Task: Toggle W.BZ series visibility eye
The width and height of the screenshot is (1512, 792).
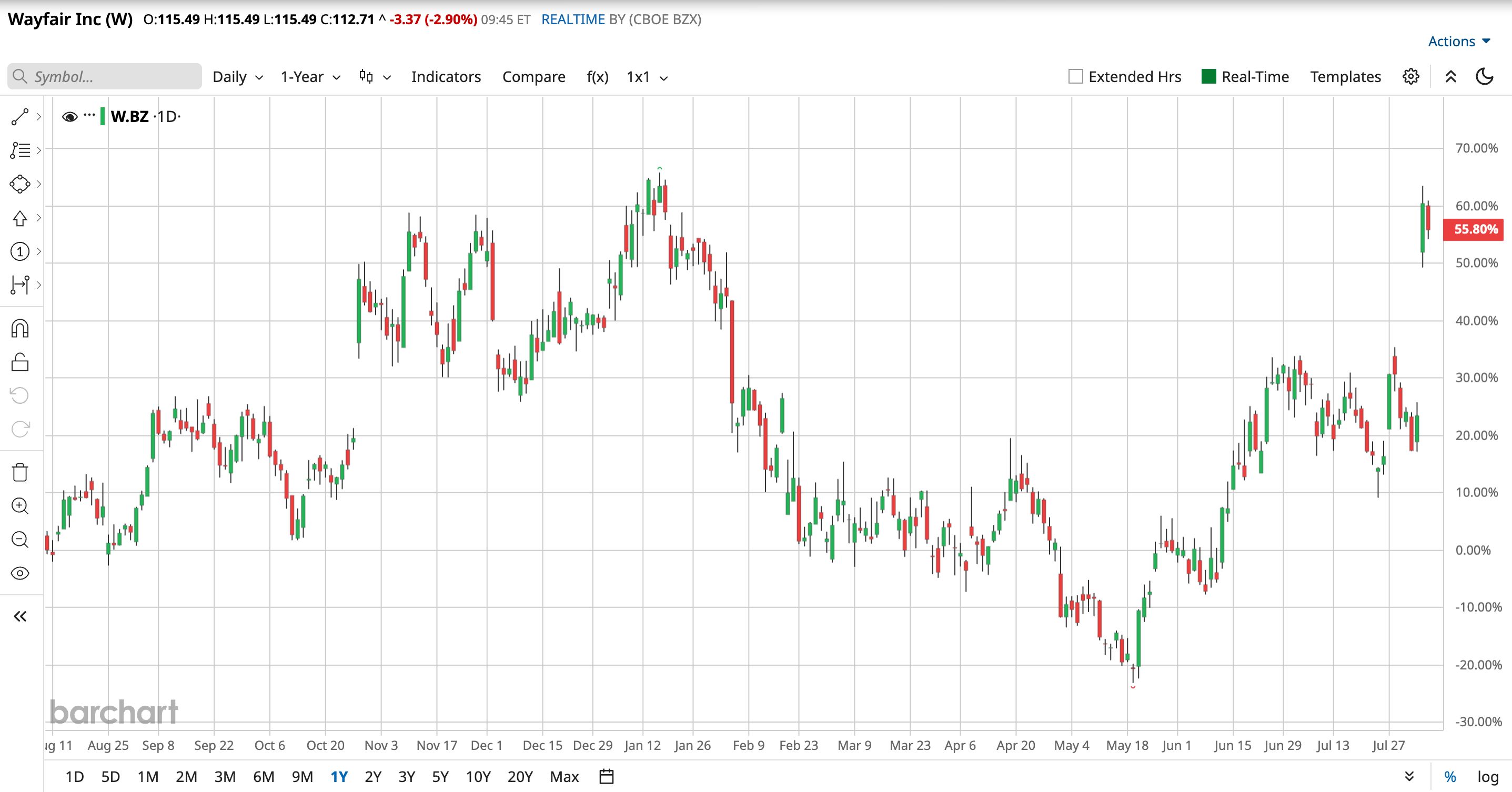Action: [x=70, y=117]
